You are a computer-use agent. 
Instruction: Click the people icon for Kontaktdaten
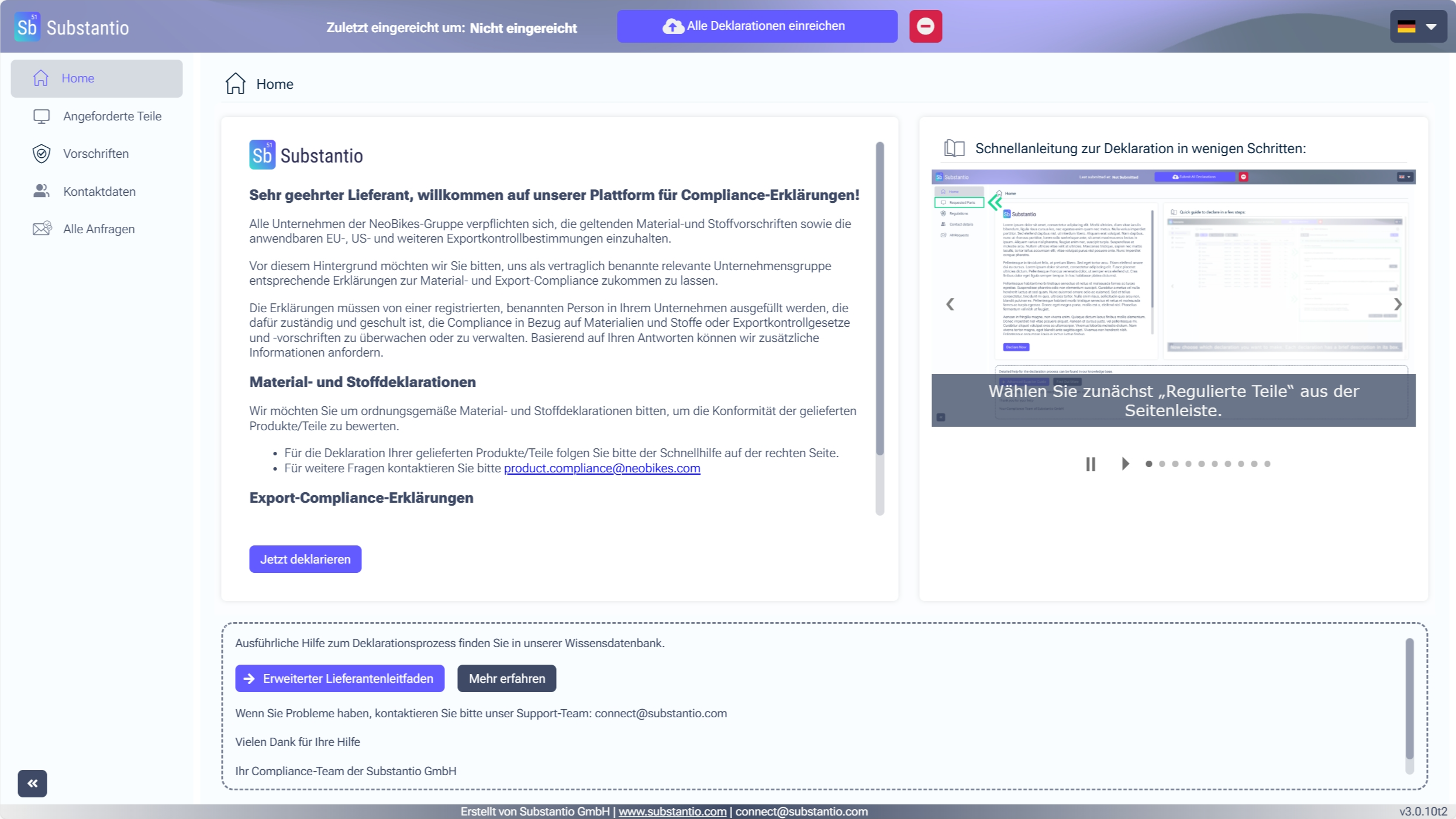(41, 191)
